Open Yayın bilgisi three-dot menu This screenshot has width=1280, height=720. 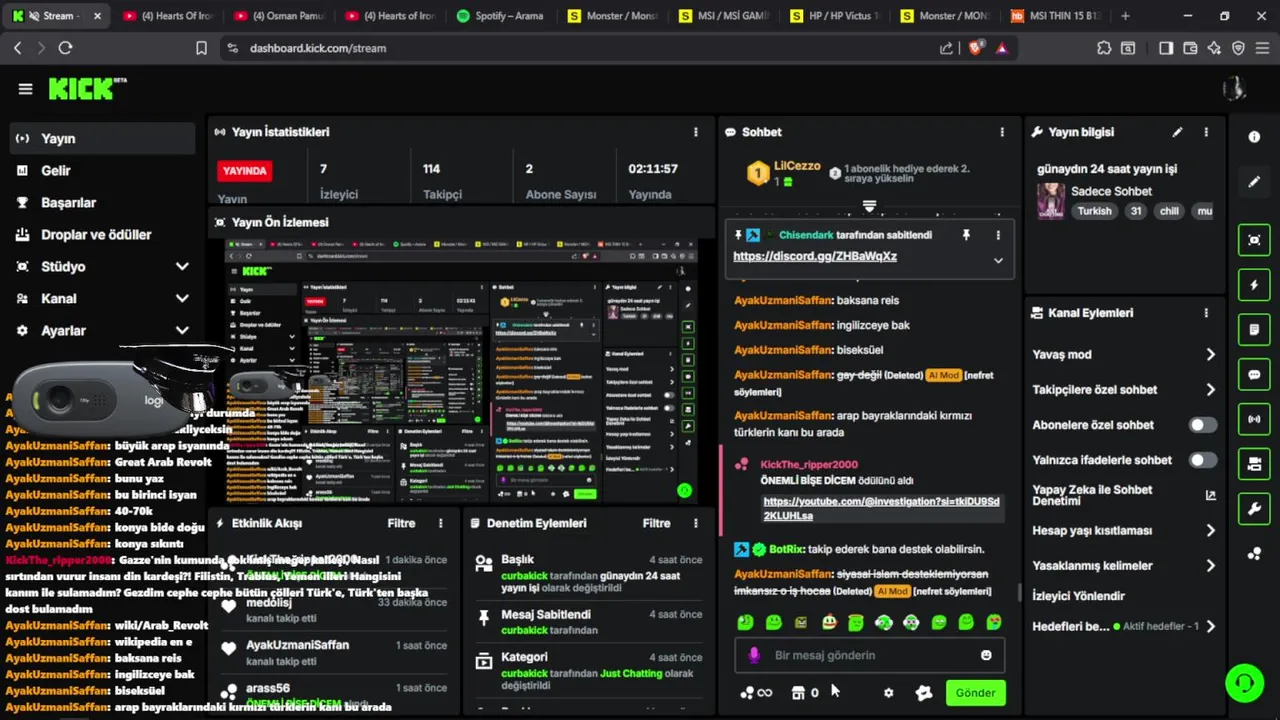pos(1206,132)
